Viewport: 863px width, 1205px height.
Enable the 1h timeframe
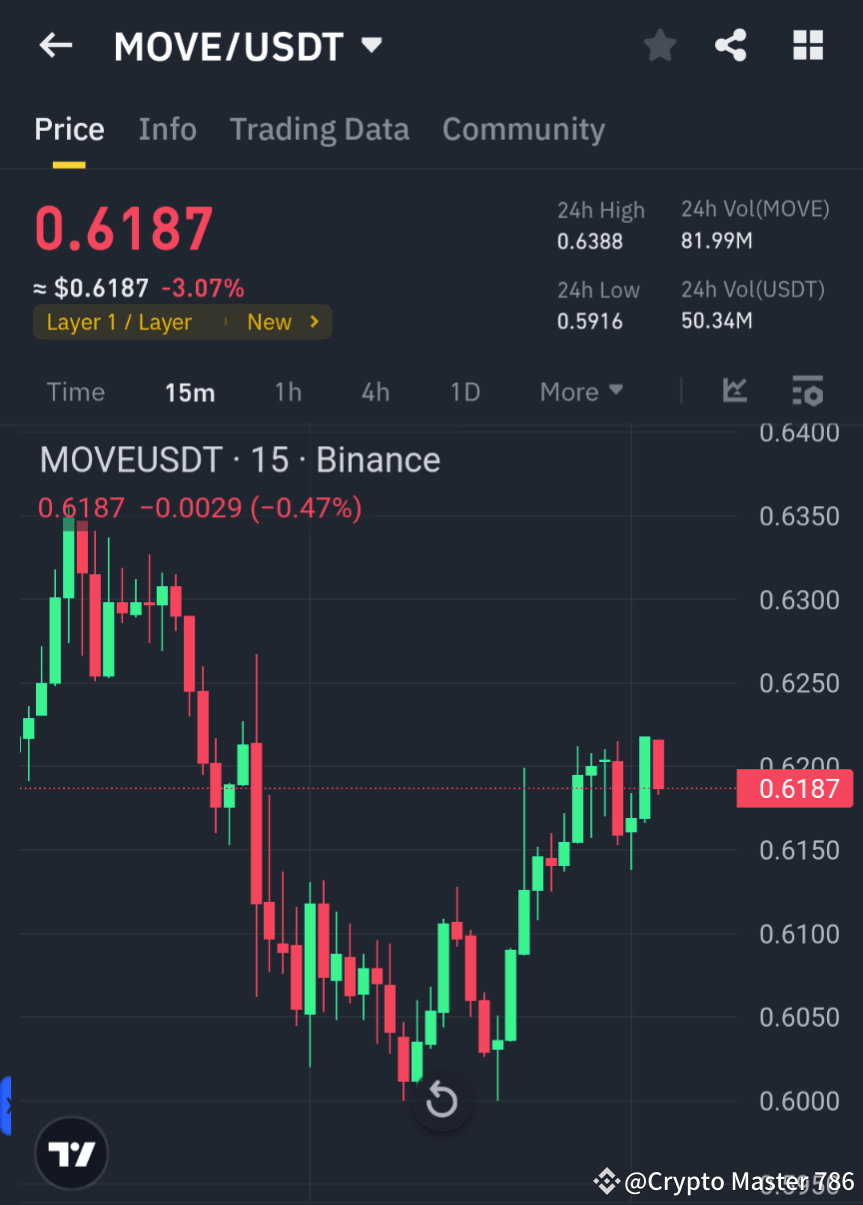(x=288, y=392)
